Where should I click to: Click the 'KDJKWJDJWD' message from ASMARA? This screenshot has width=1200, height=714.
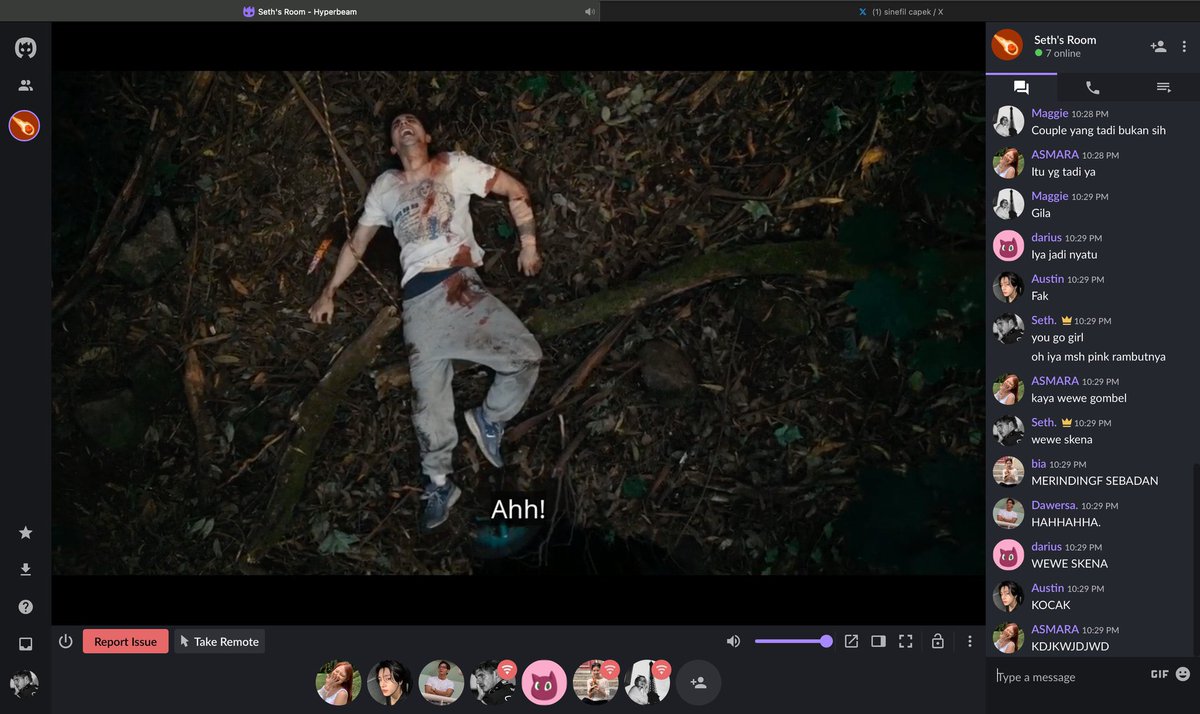pyautogui.click(x=1070, y=646)
